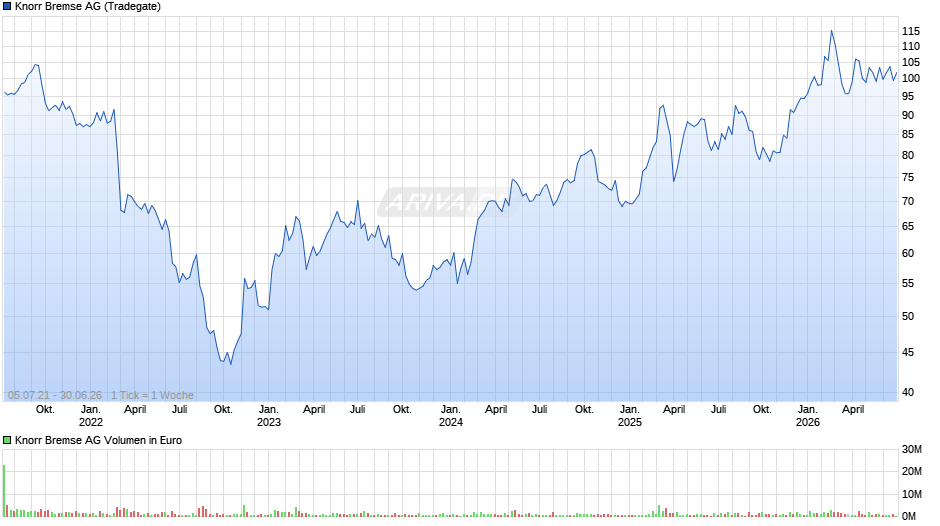Click the 'Jan.' label above 2024
940x526 pixels.
tap(451, 410)
